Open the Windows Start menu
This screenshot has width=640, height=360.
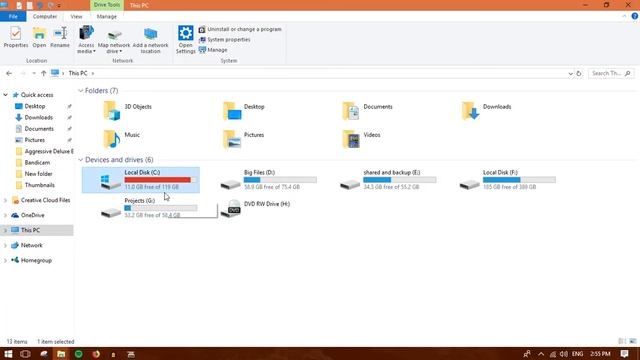[8, 354]
